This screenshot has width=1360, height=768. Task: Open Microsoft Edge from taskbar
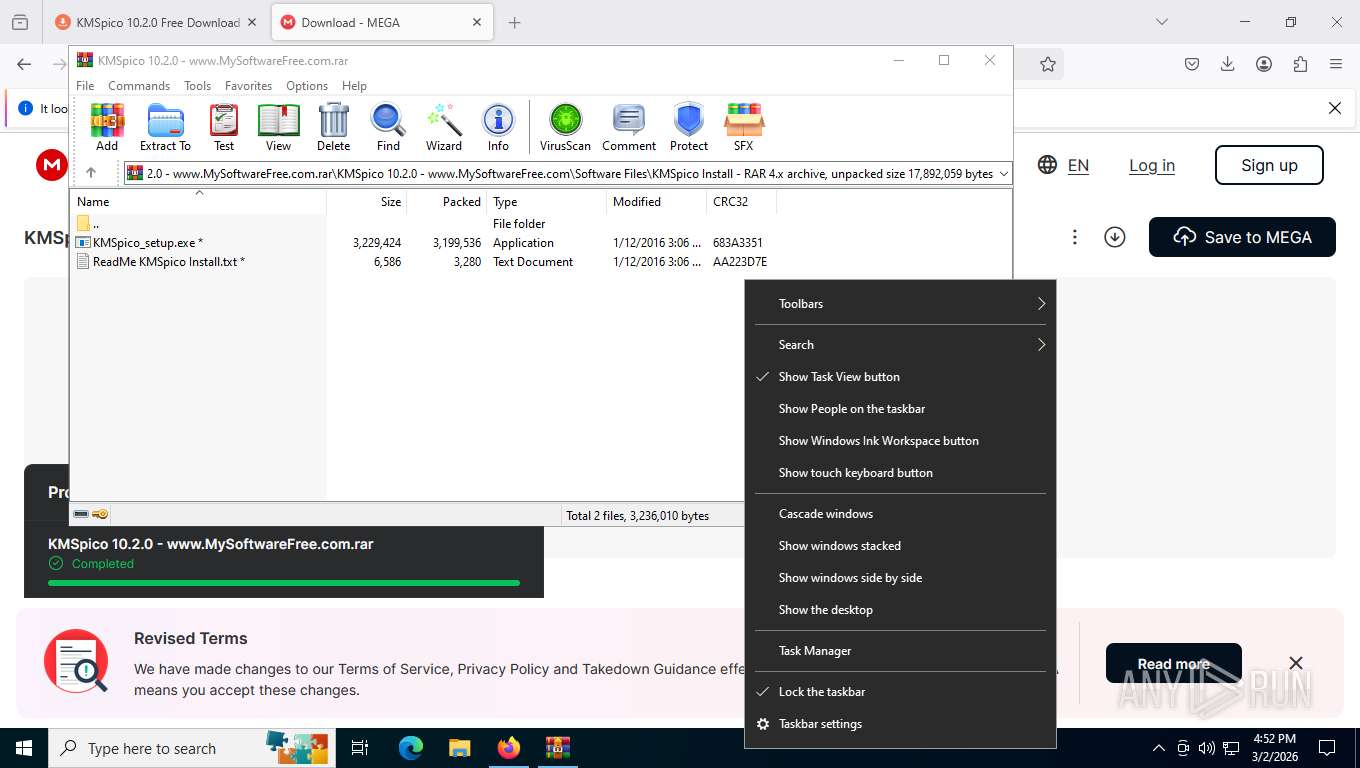411,748
